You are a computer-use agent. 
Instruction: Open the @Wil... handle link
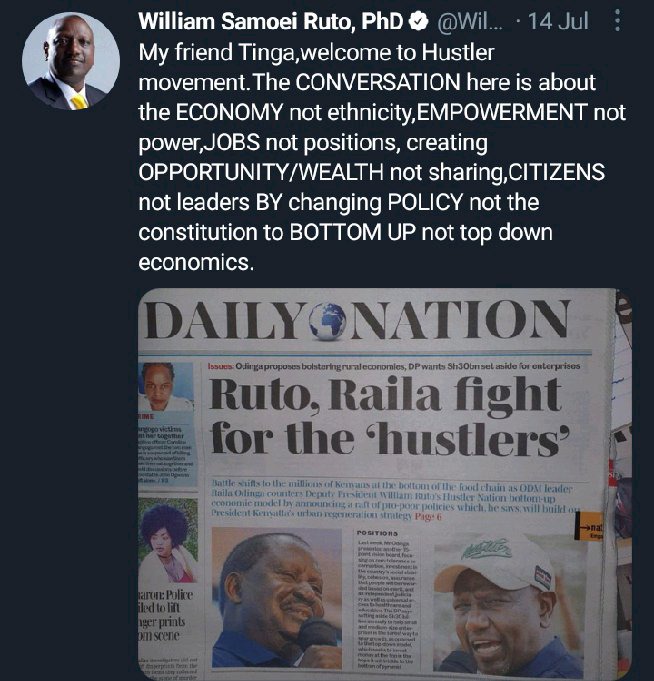click(469, 21)
